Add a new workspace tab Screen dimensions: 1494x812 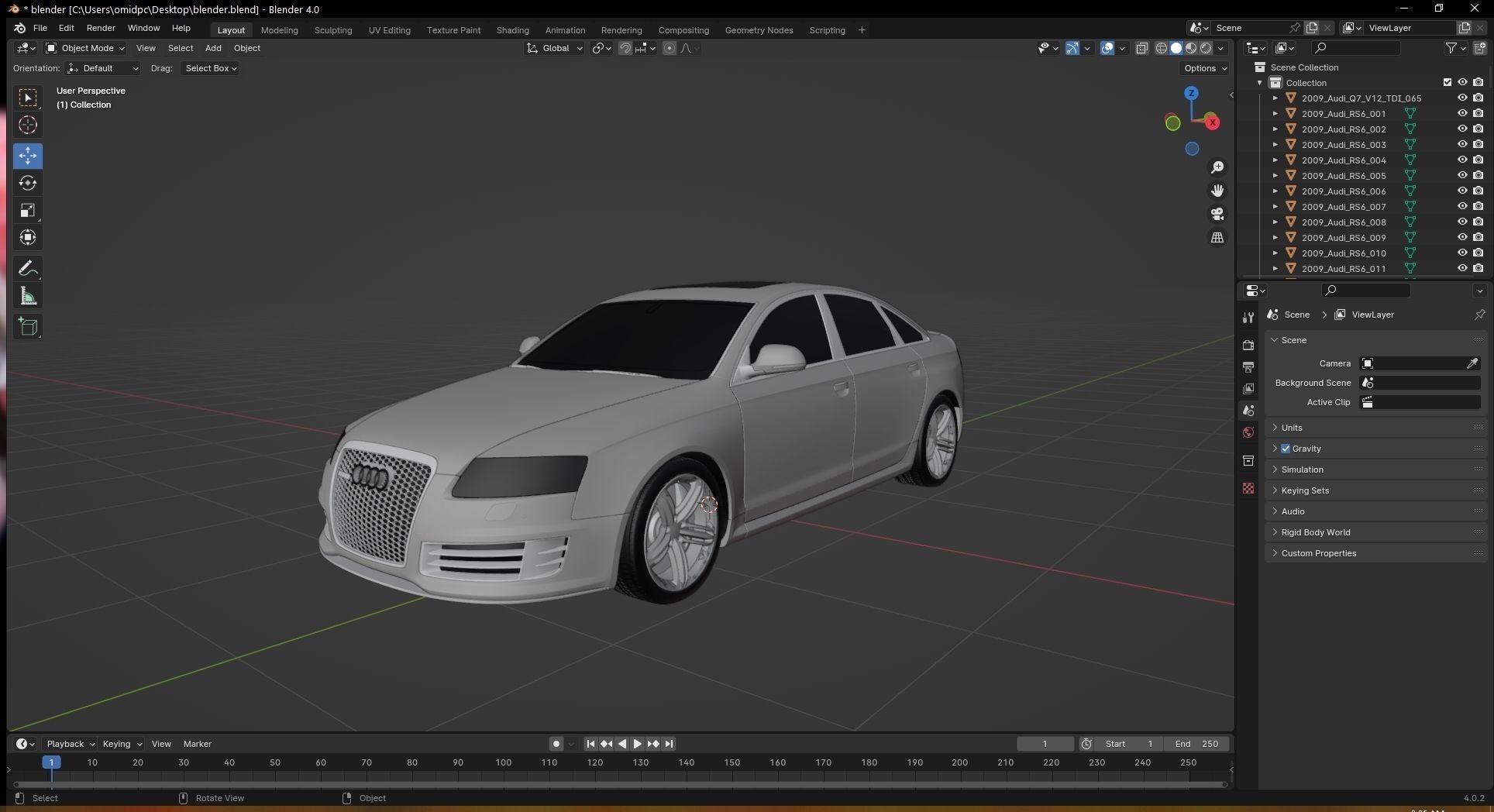pyautogui.click(x=862, y=30)
